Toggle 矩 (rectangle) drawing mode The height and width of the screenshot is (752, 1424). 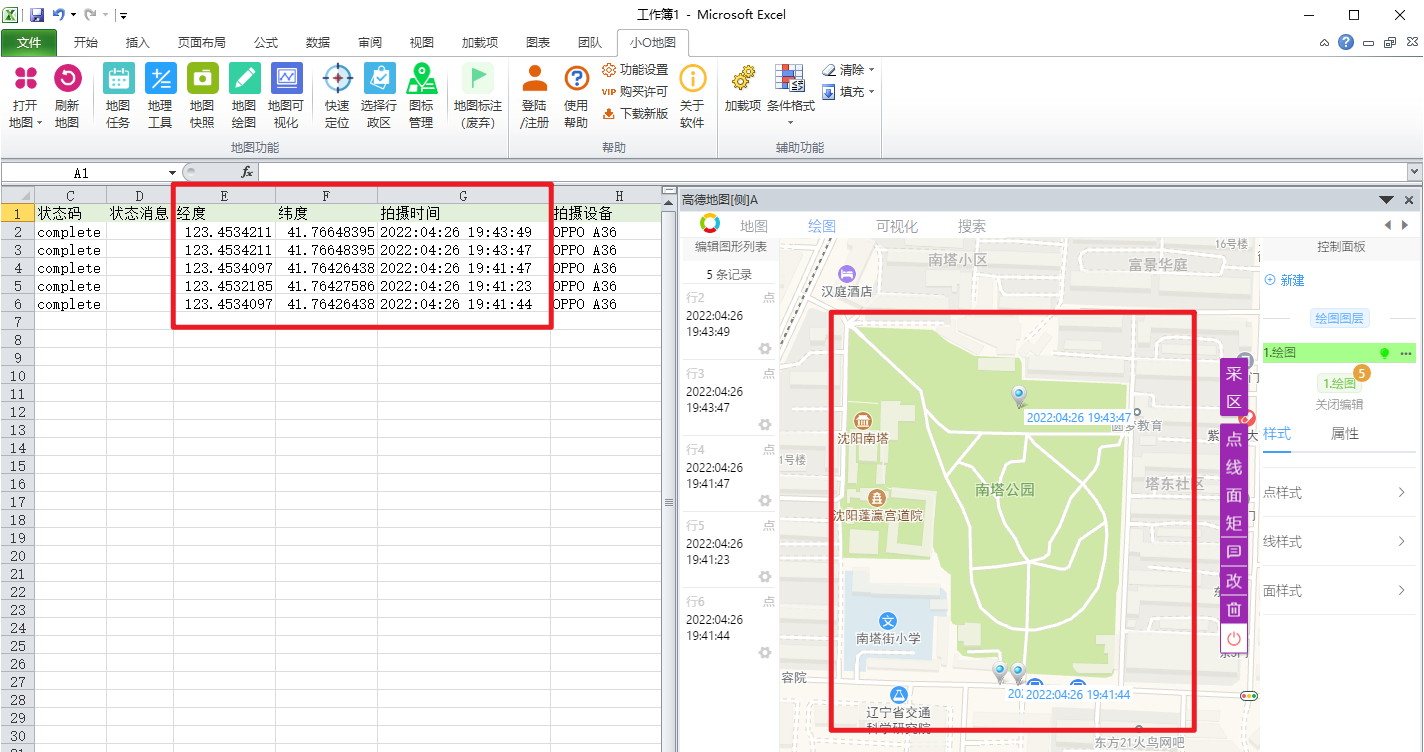click(x=1234, y=523)
